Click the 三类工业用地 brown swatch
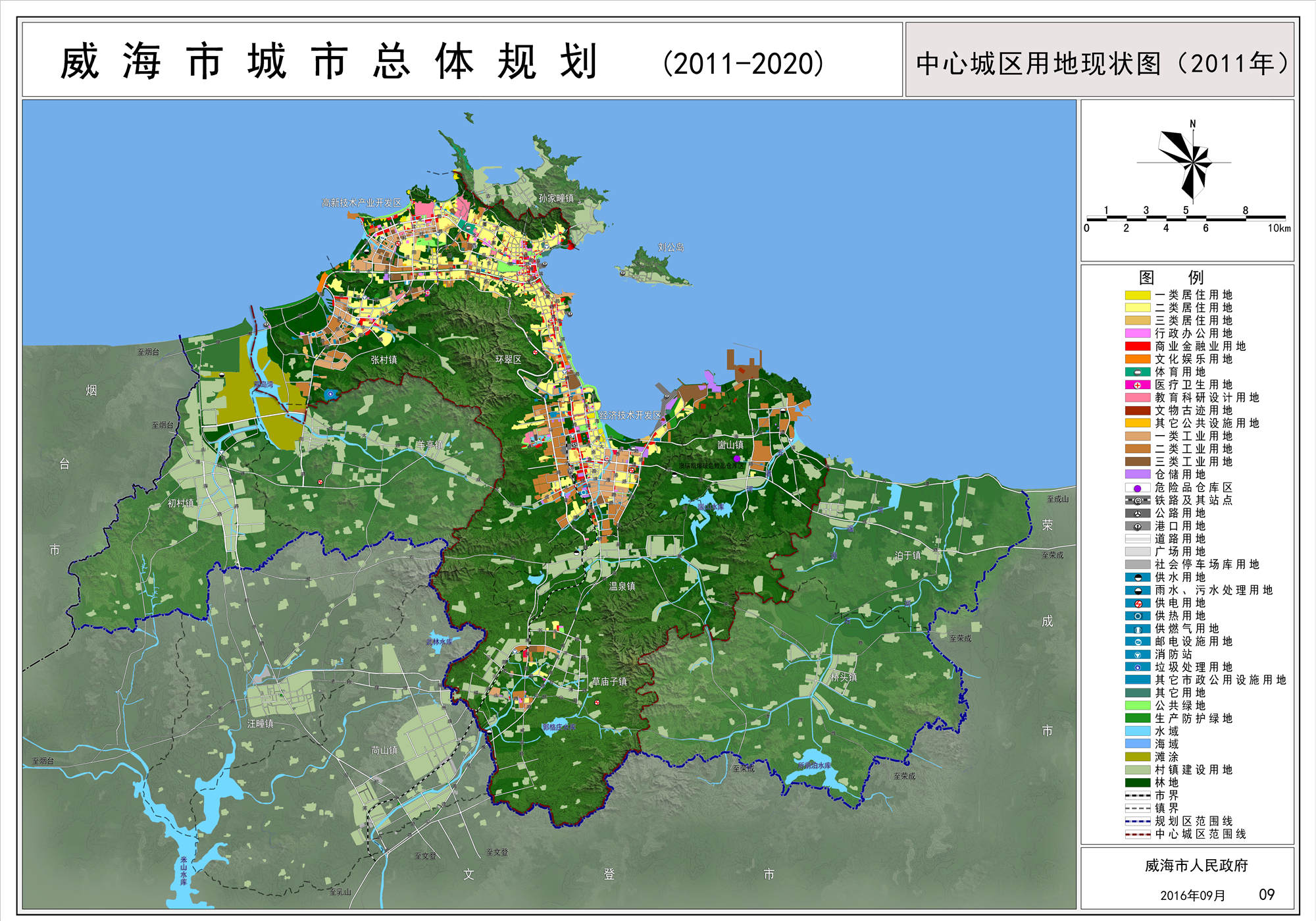This screenshot has width=1316, height=921. pos(1137,461)
